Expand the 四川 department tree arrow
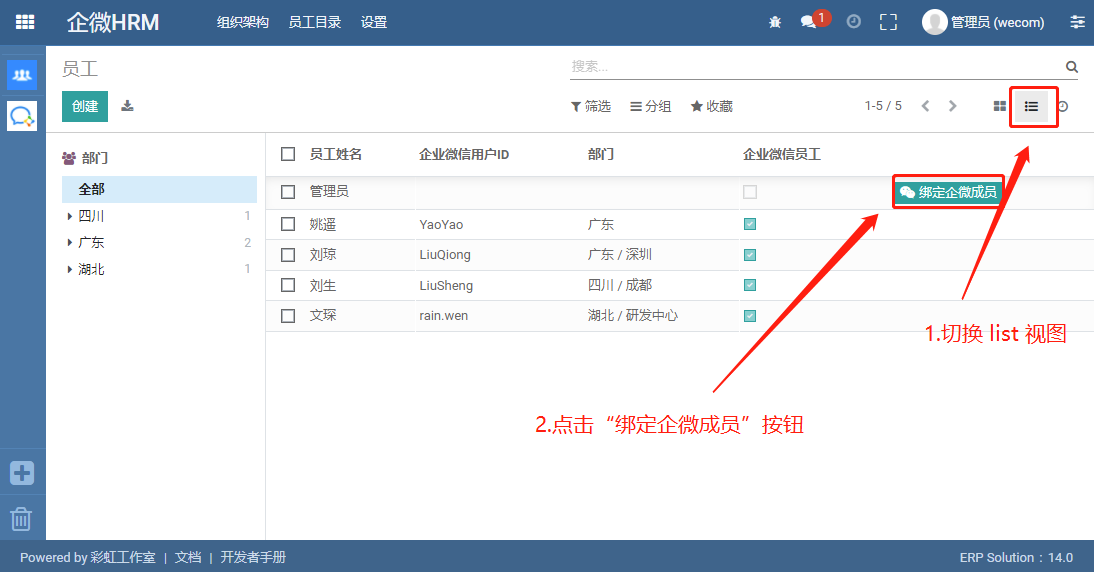Viewport: 1094px width, 572px height. [x=69, y=216]
